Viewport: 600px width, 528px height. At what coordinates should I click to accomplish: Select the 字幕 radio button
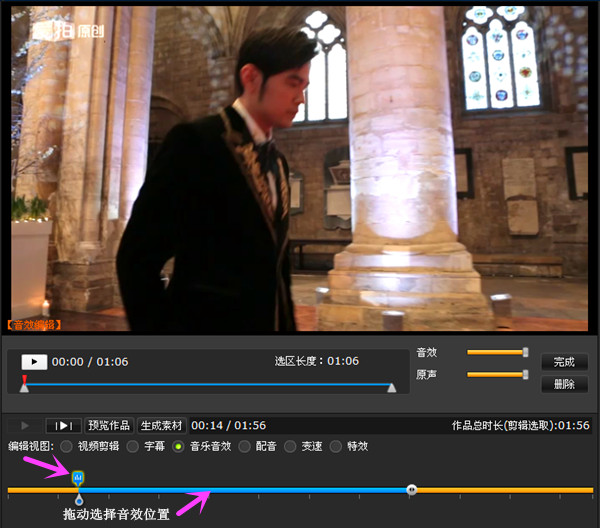point(132,446)
